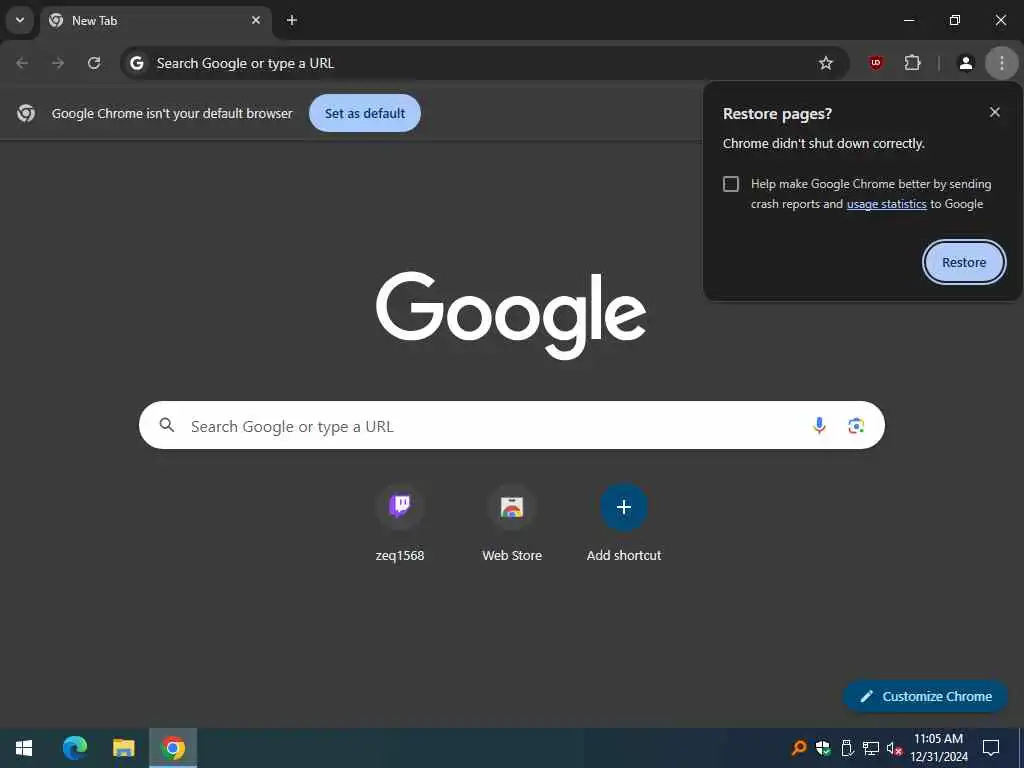Open network status tray icon
The width and height of the screenshot is (1024, 768).
[x=871, y=748]
